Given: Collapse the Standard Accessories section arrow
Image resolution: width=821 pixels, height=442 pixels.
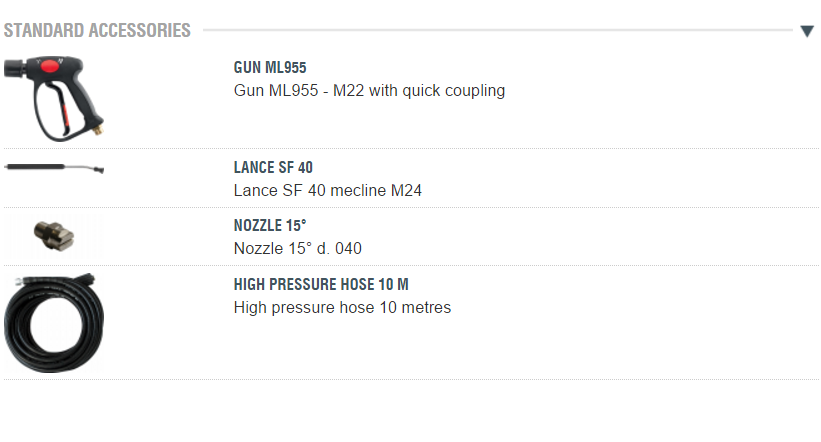Looking at the screenshot, I should tap(807, 31).
